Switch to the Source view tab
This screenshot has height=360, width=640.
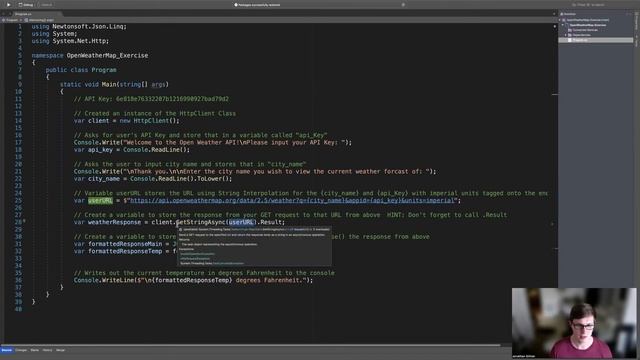coord(7,350)
